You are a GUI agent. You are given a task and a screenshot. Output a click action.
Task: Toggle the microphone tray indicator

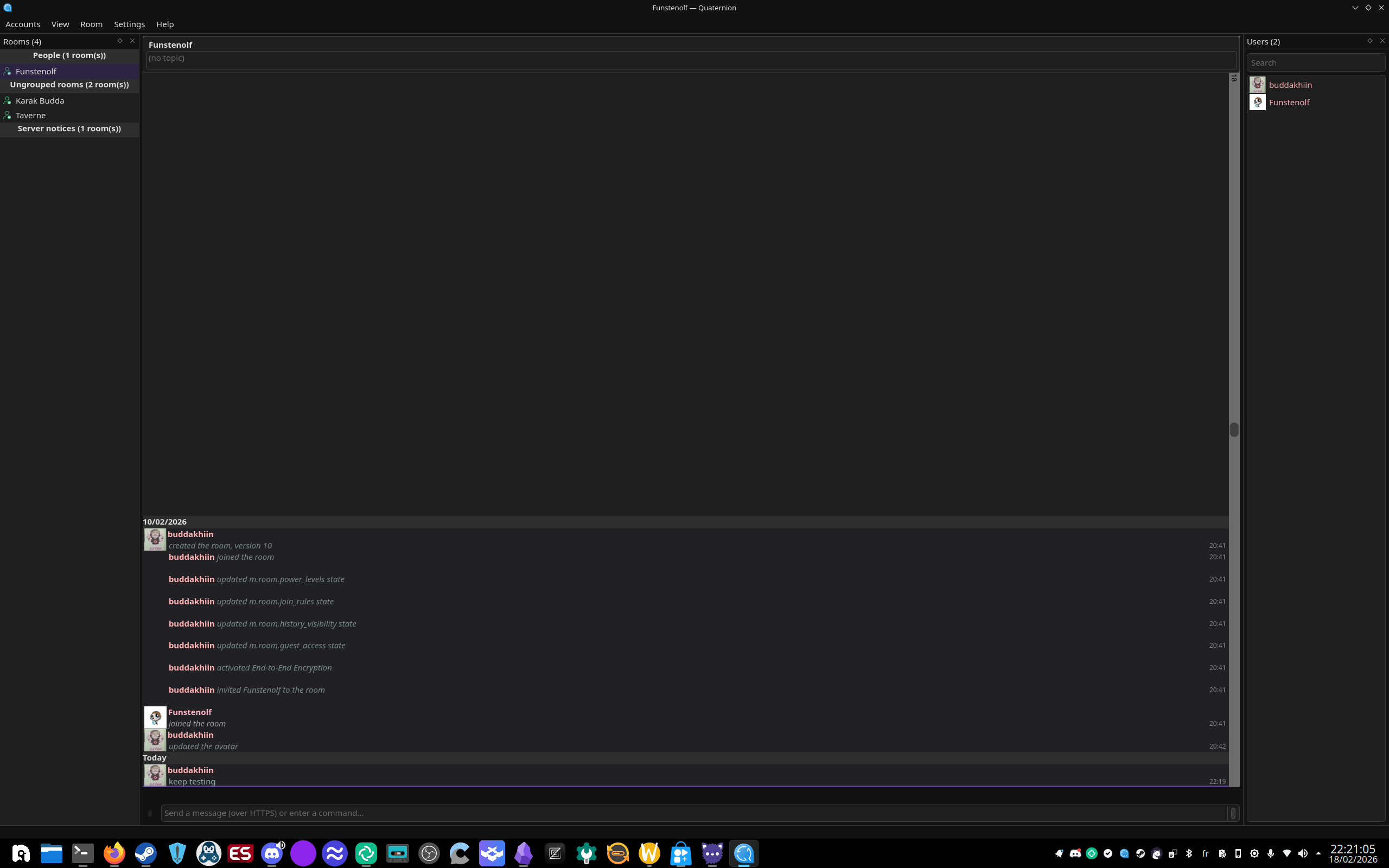click(1270, 854)
